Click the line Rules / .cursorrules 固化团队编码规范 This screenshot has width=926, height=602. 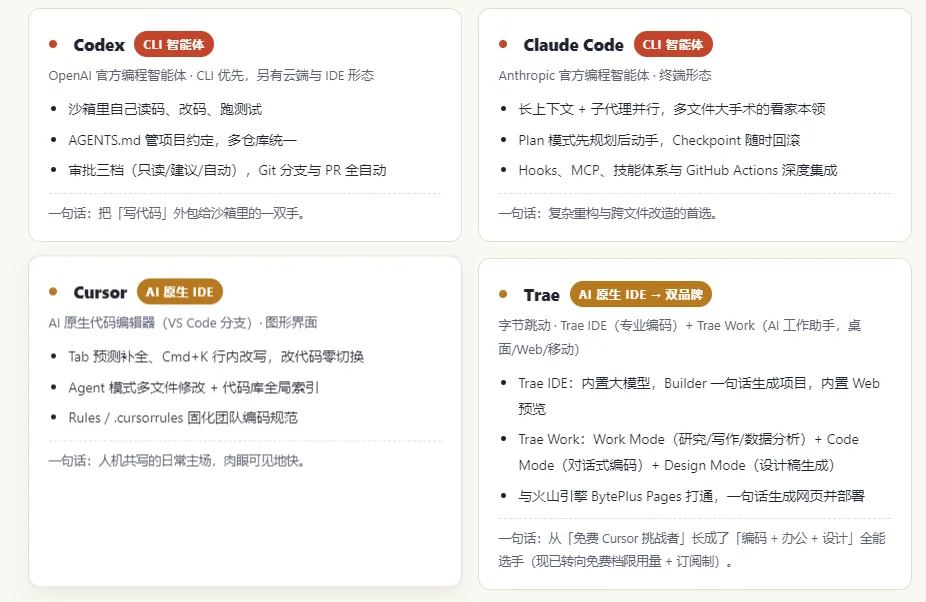tap(183, 418)
